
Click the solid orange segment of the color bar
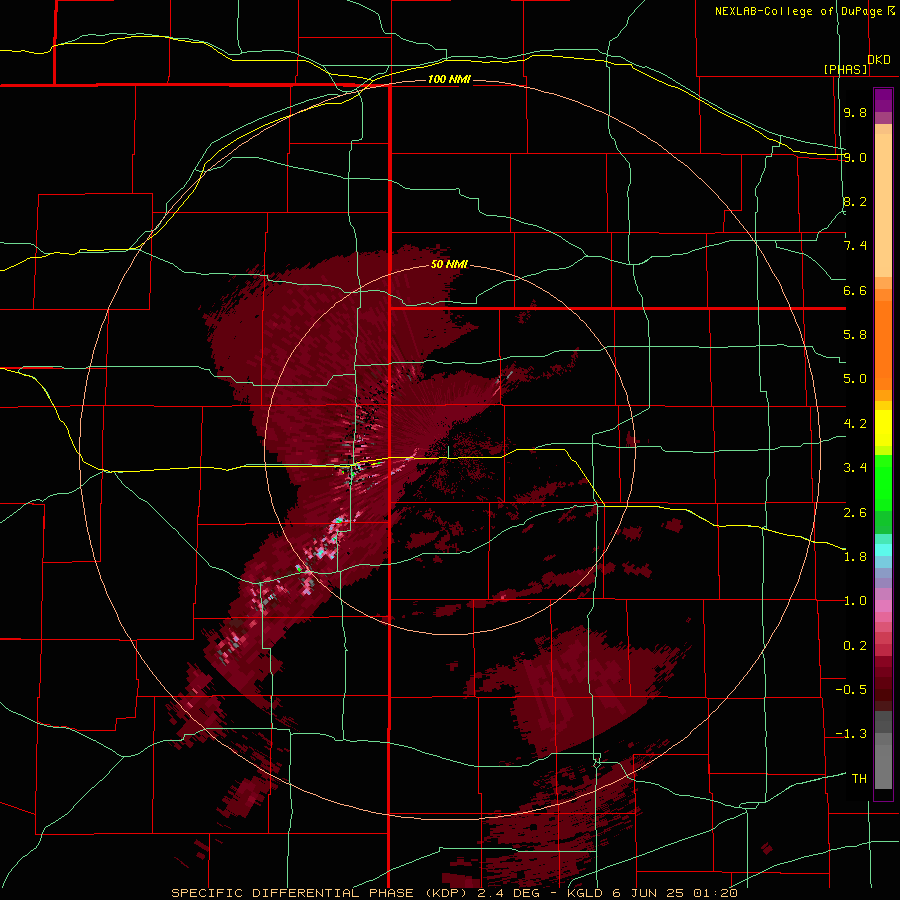883,346
